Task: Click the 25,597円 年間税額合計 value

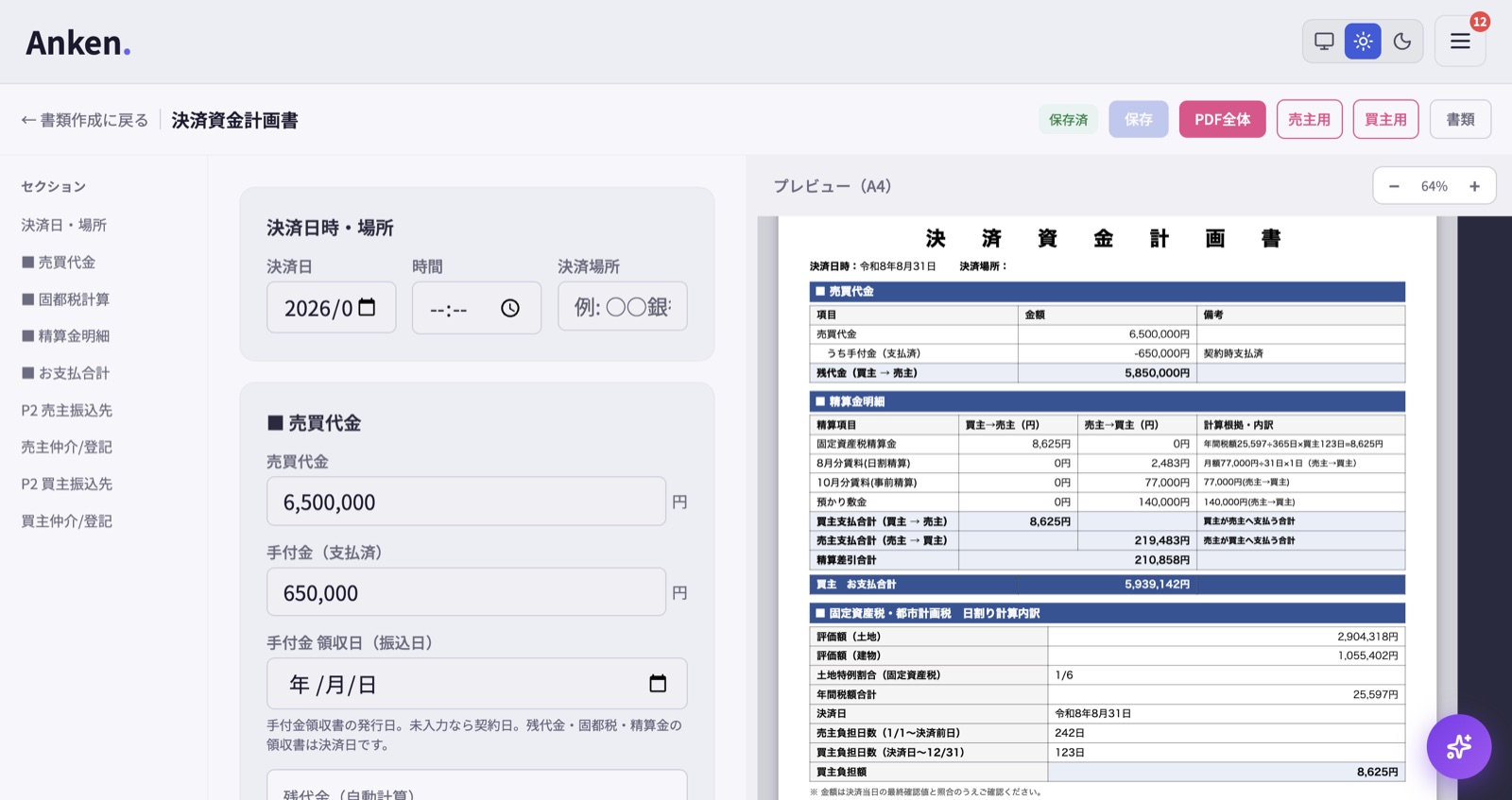Action: (x=1375, y=694)
